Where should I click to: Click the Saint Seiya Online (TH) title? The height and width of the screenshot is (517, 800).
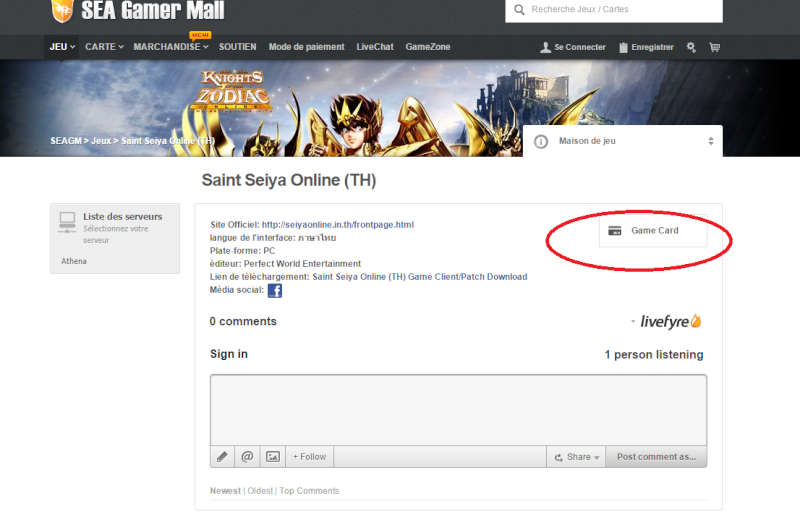289,180
